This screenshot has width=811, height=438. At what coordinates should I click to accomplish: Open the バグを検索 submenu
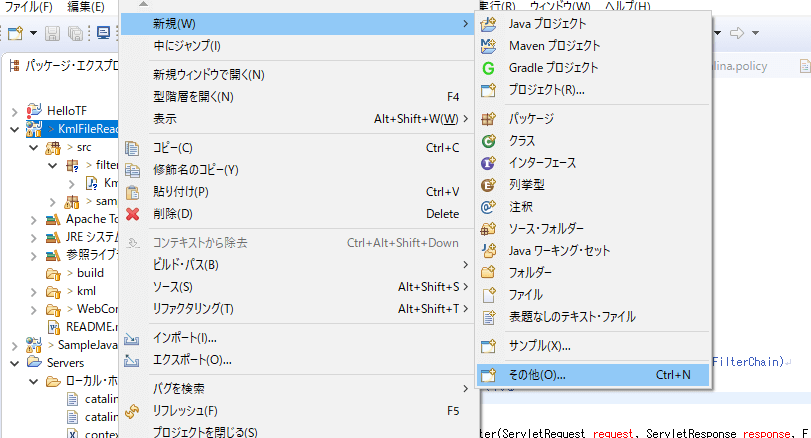pos(297,388)
